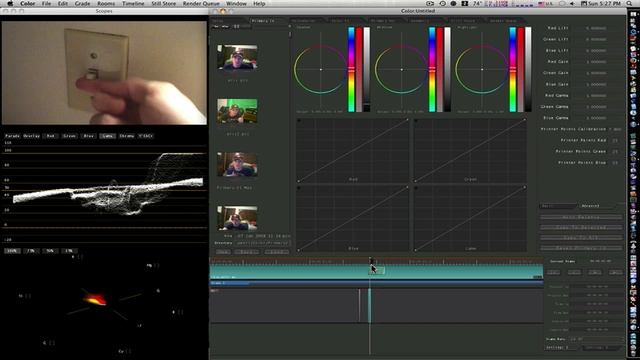Set the vectorscope scale to 25%
The image size is (640, 360).
(69, 251)
